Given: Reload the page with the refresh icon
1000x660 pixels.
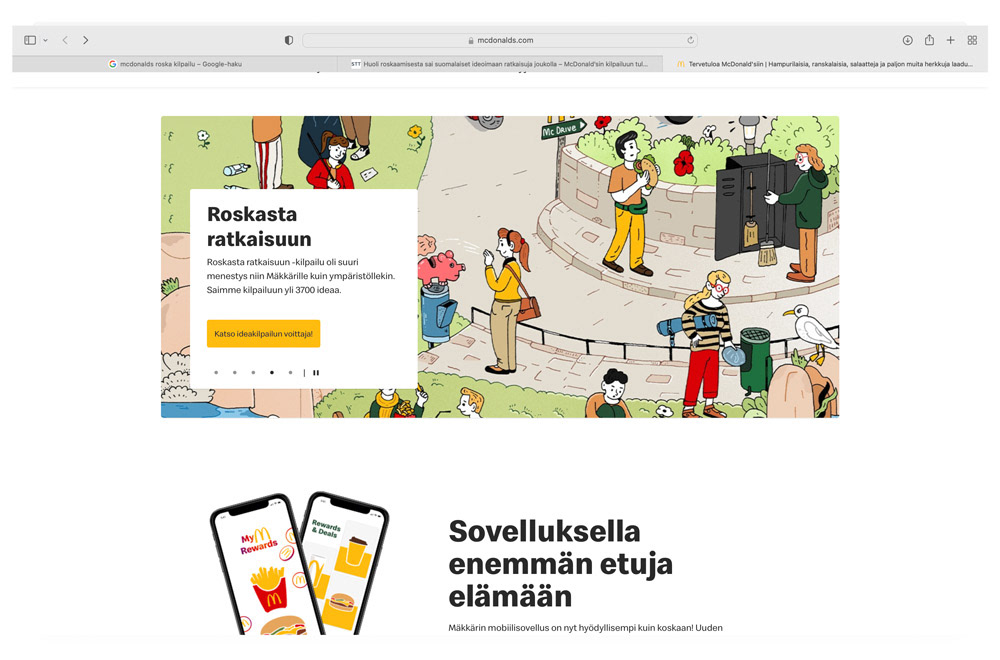Looking at the screenshot, I should click(690, 40).
